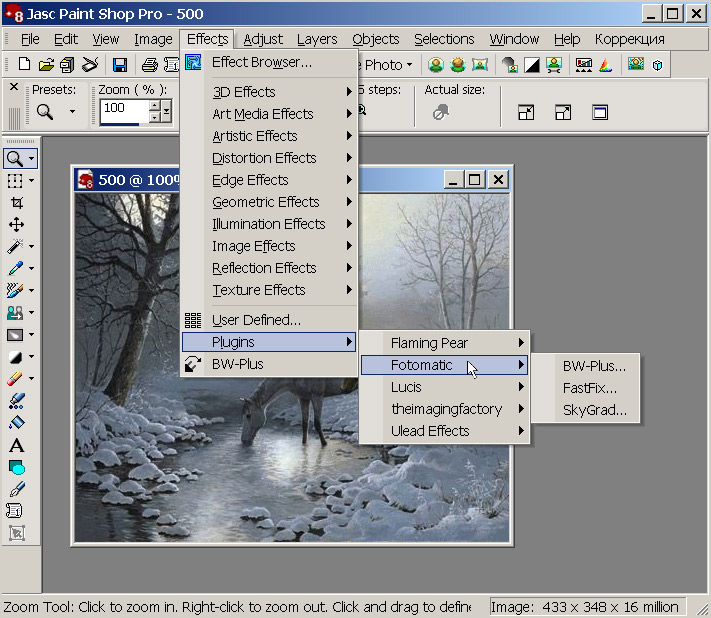
Task: Expand the Zoom tool flyout arrow
Action: point(32,159)
